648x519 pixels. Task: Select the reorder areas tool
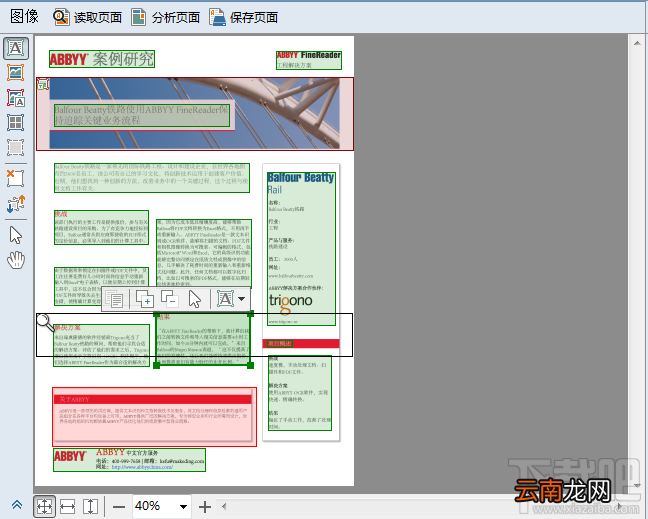(16, 203)
